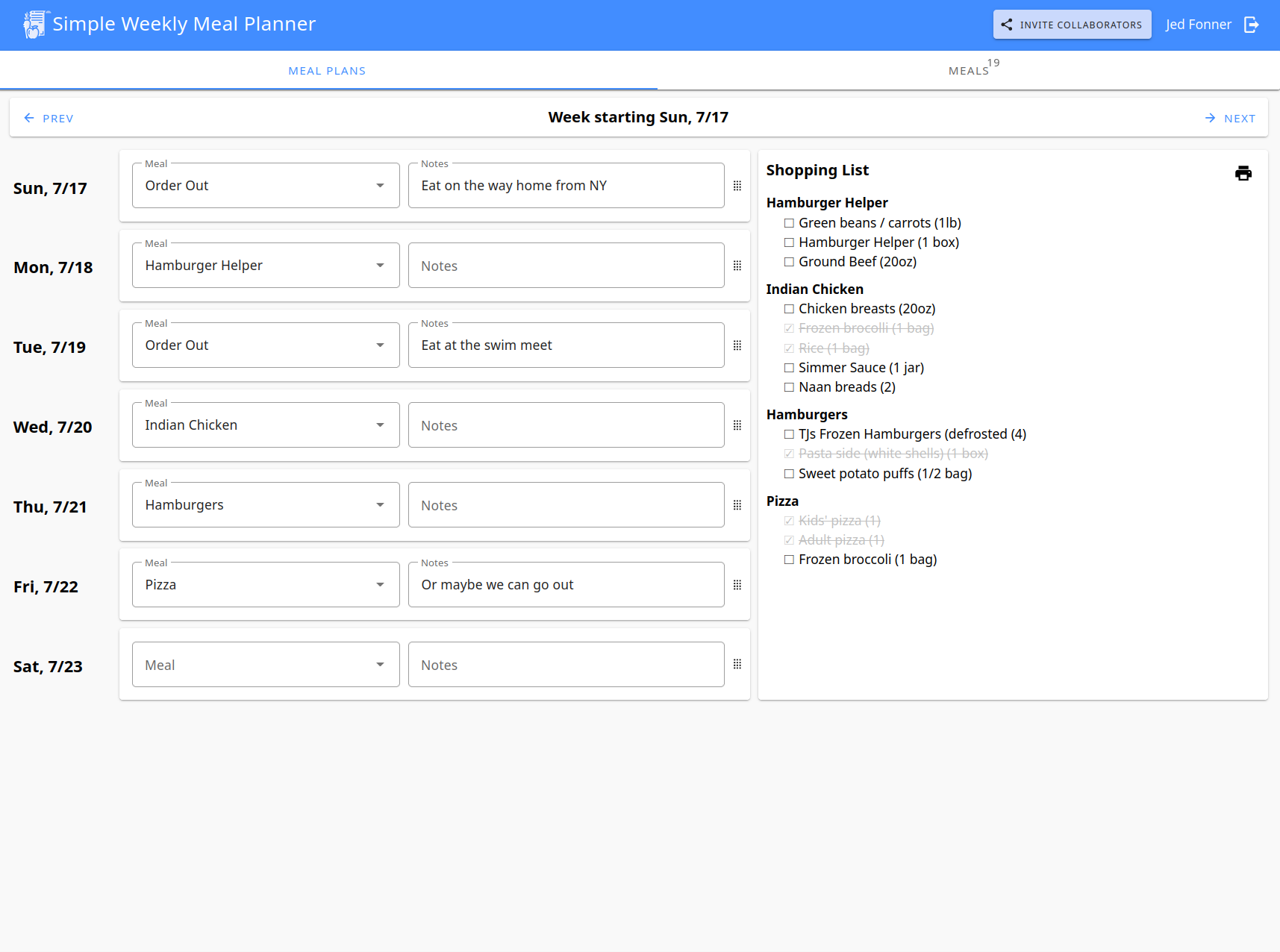Viewport: 1280px width, 952px height.
Task: Check off Ground Beef (20oz)
Action: 789,262
